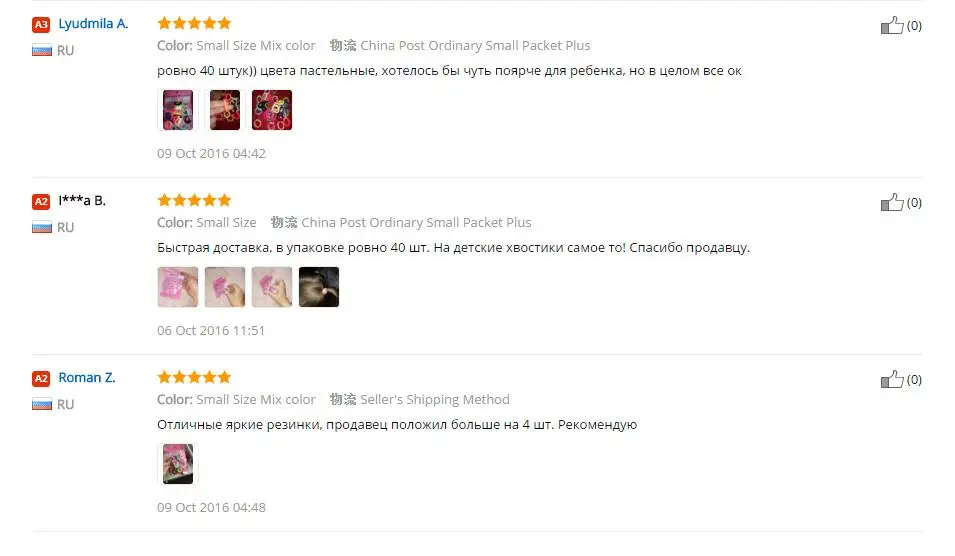View first pink package photo from I***a B.
The height and width of the screenshot is (556, 955).
click(178, 287)
